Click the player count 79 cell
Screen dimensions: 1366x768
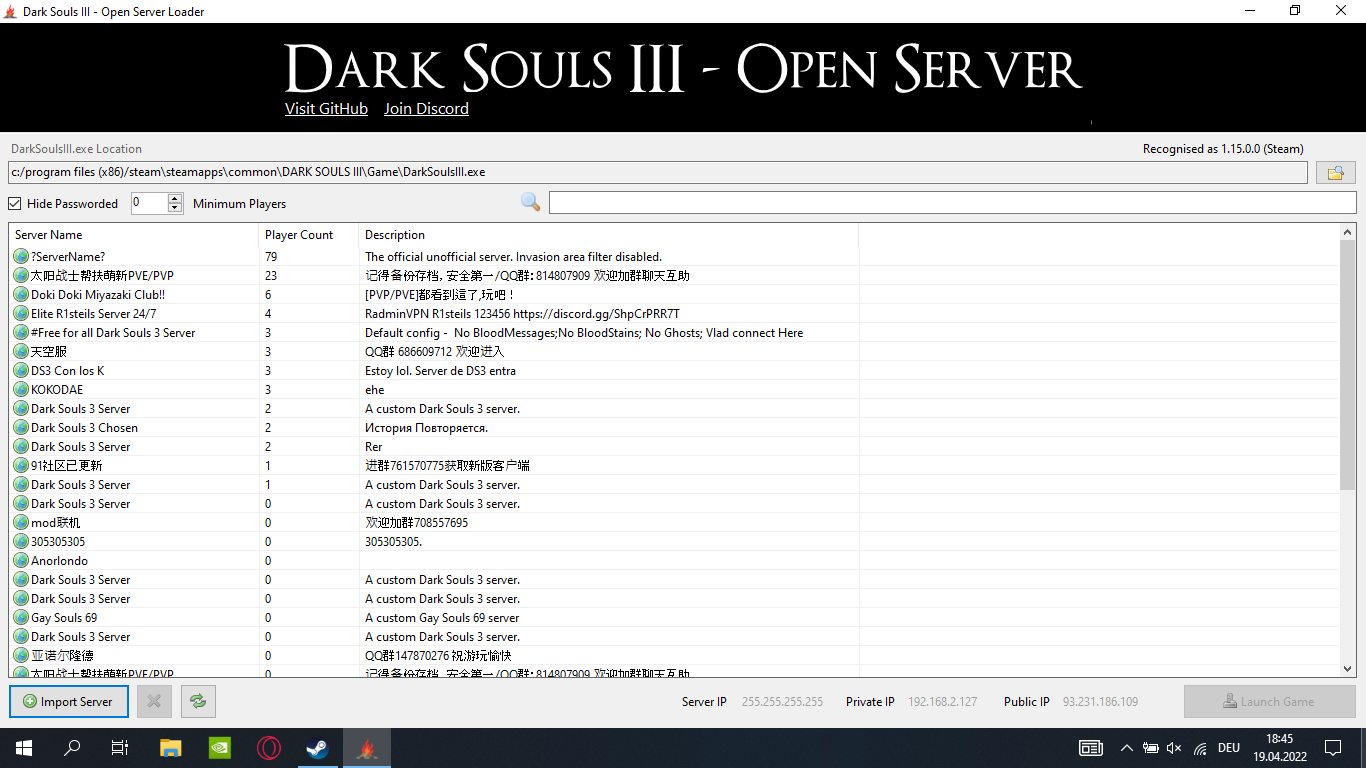tap(271, 257)
